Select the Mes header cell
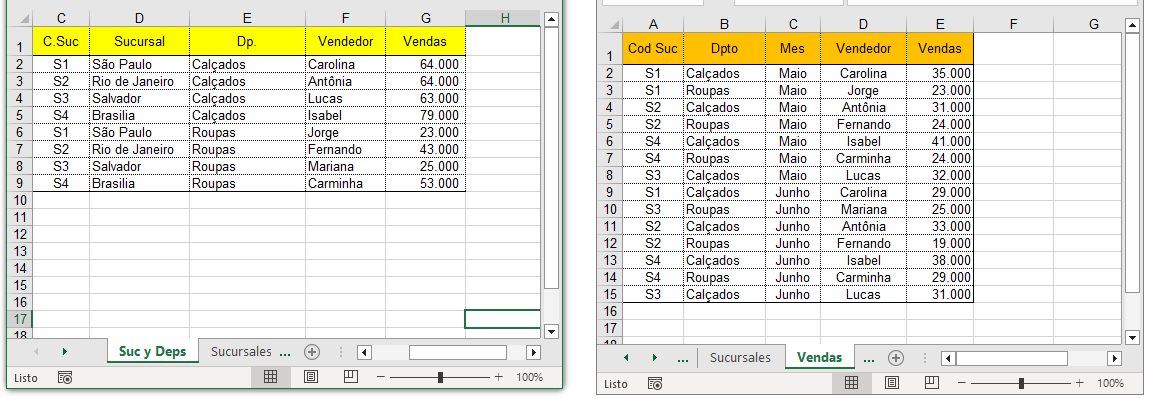The height and width of the screenshot is (399, 1153). point(793,48)
